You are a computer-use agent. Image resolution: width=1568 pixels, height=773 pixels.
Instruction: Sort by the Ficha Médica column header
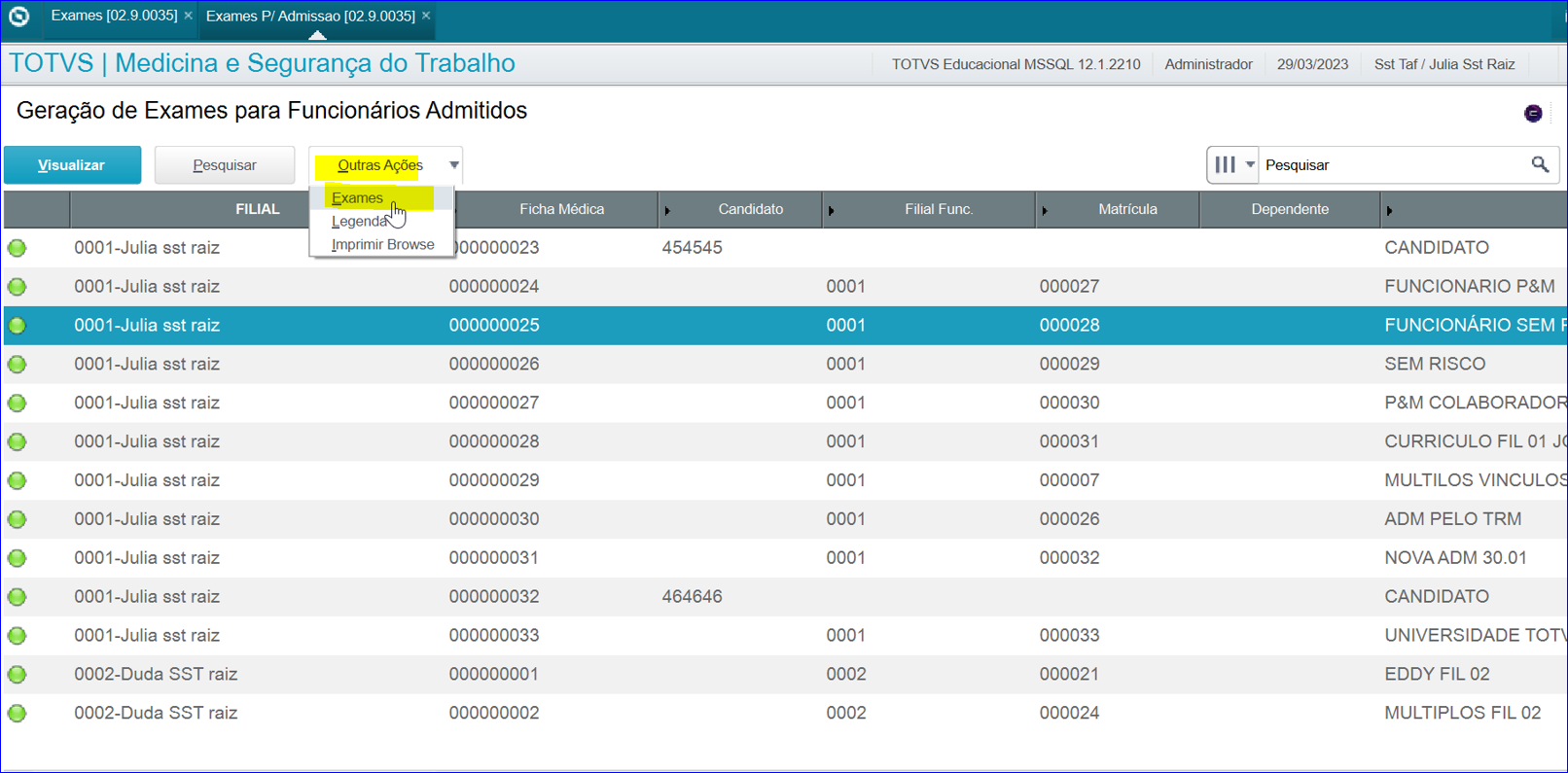tap(561, 209)
